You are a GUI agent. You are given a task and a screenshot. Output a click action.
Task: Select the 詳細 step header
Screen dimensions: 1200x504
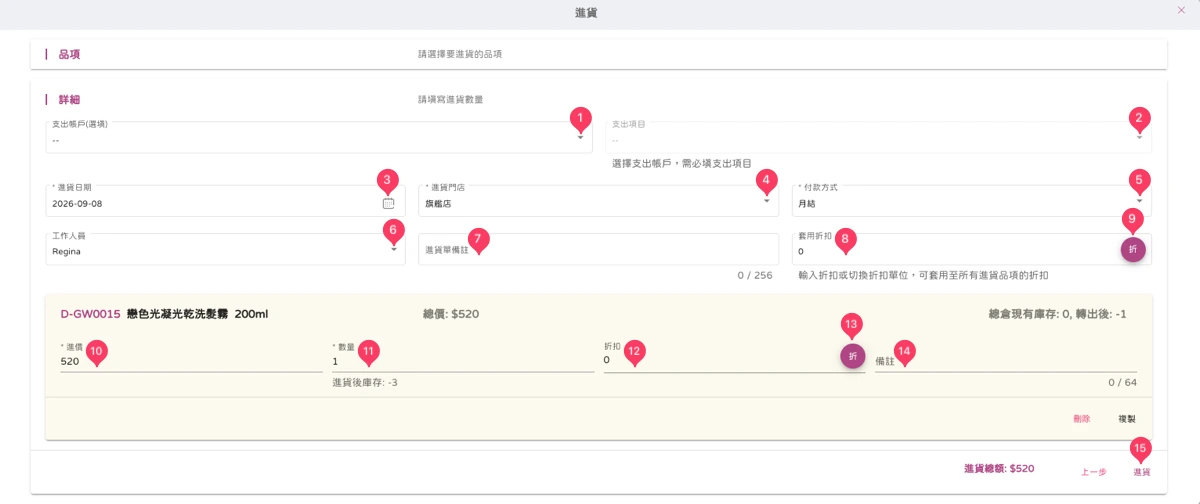[68, 100]
